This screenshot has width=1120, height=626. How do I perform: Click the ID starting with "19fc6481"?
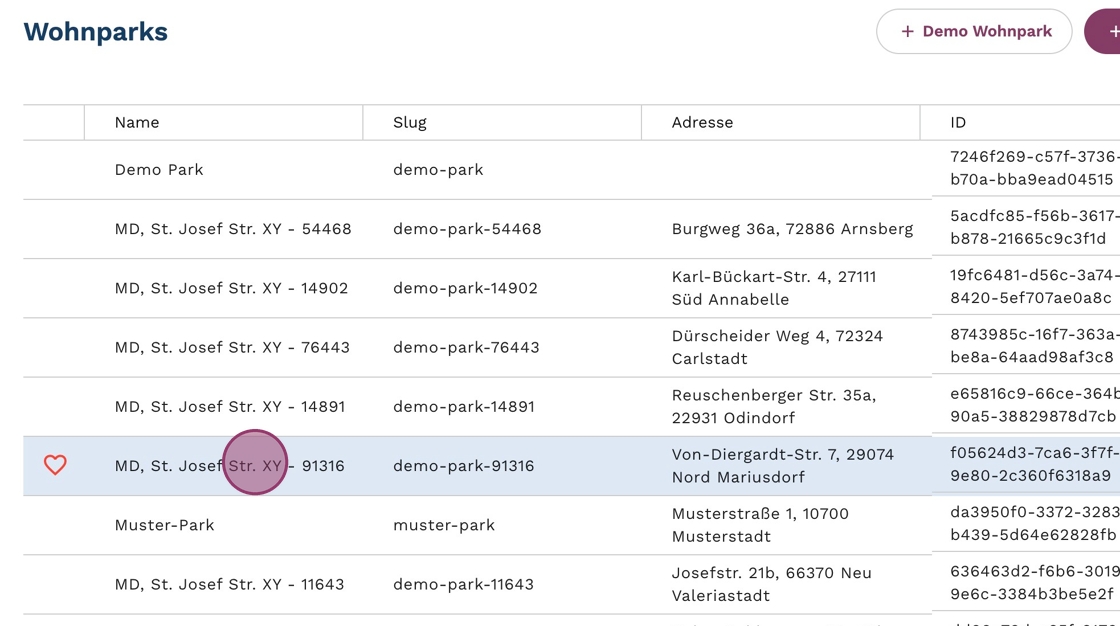1035,287
